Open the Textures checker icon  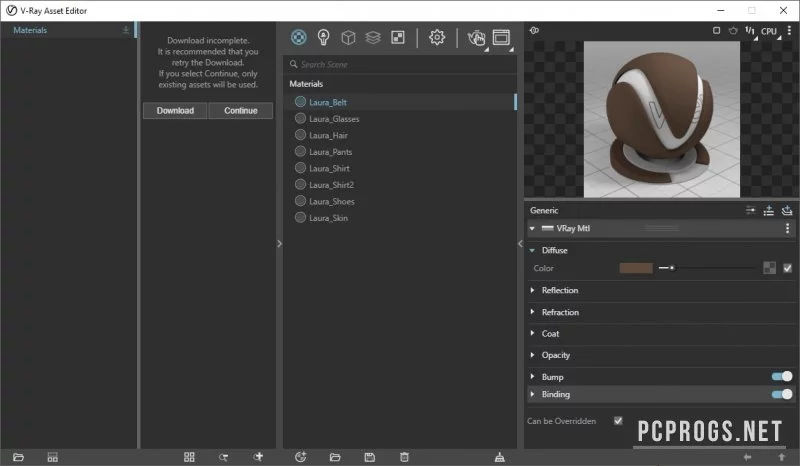point(397,37)
